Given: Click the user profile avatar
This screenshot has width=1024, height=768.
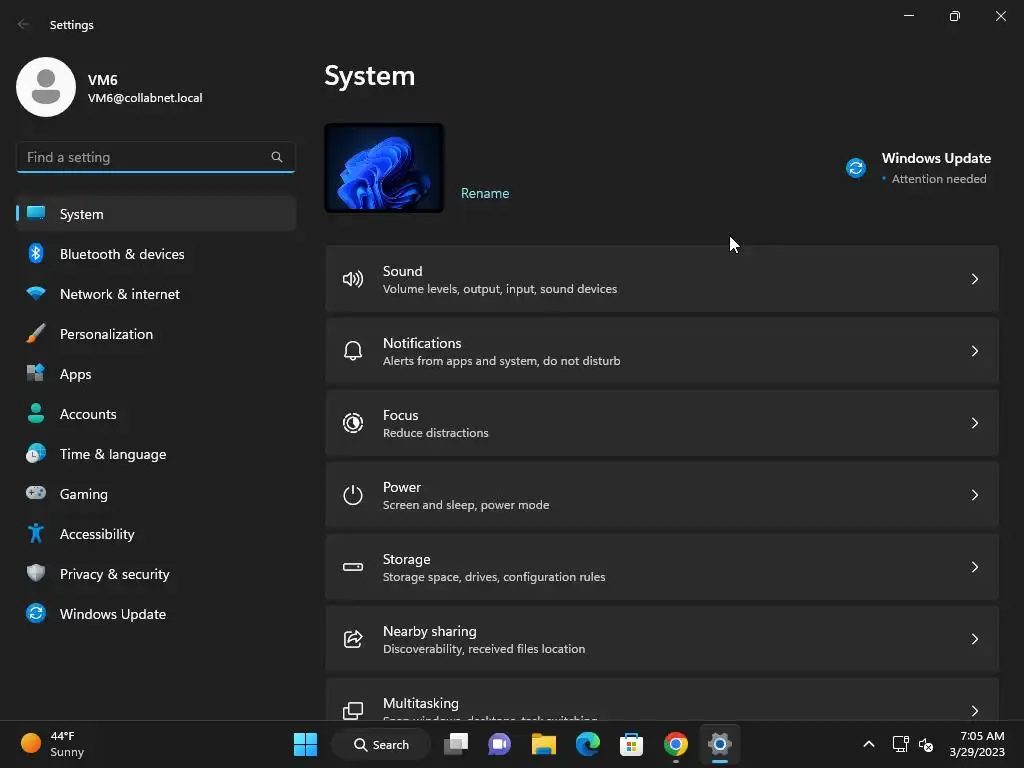Looking at the screenshot, I should tap(46, 87).
